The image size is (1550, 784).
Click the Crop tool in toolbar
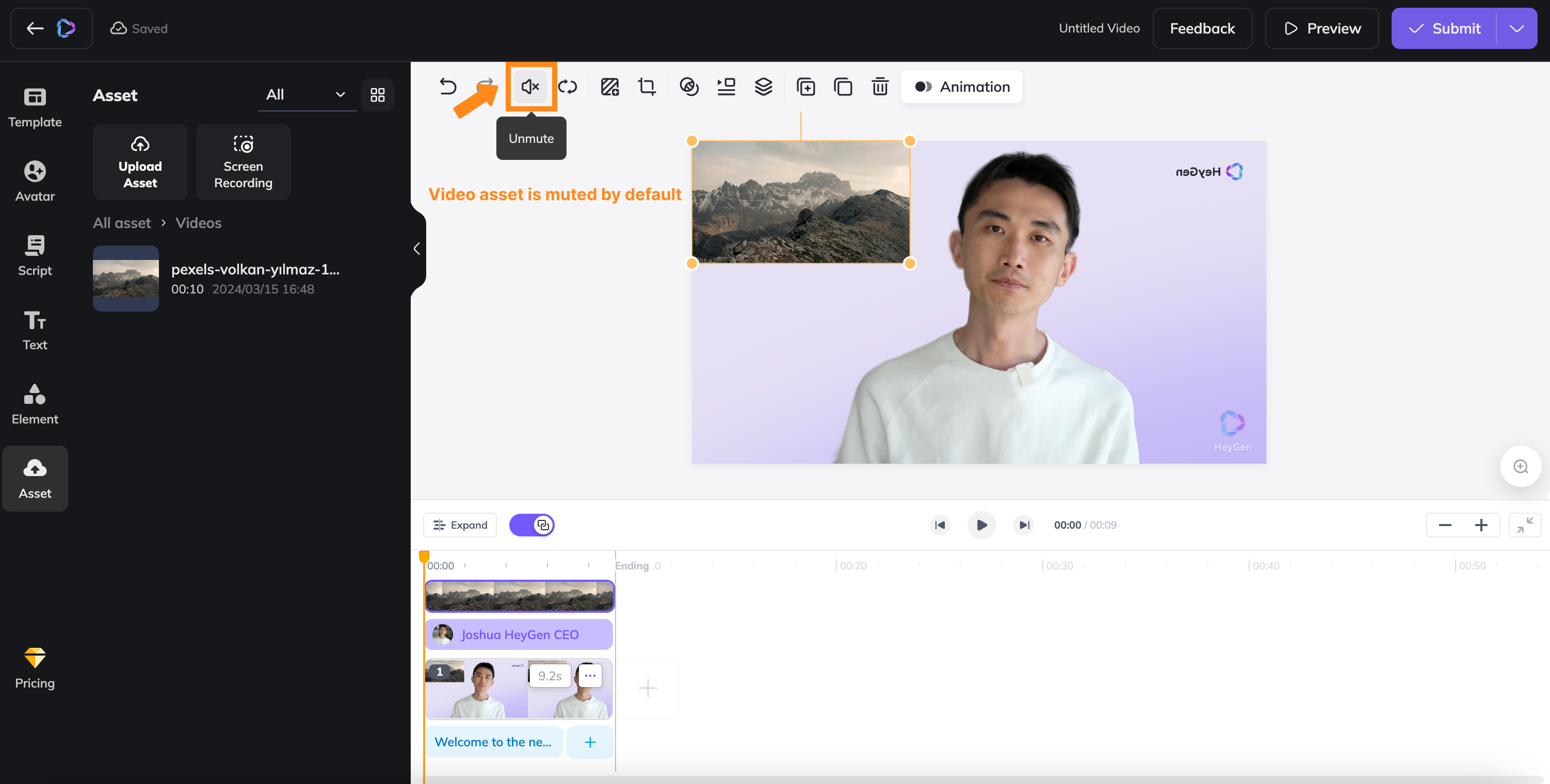pyautogui.click(x=647, y=86)
